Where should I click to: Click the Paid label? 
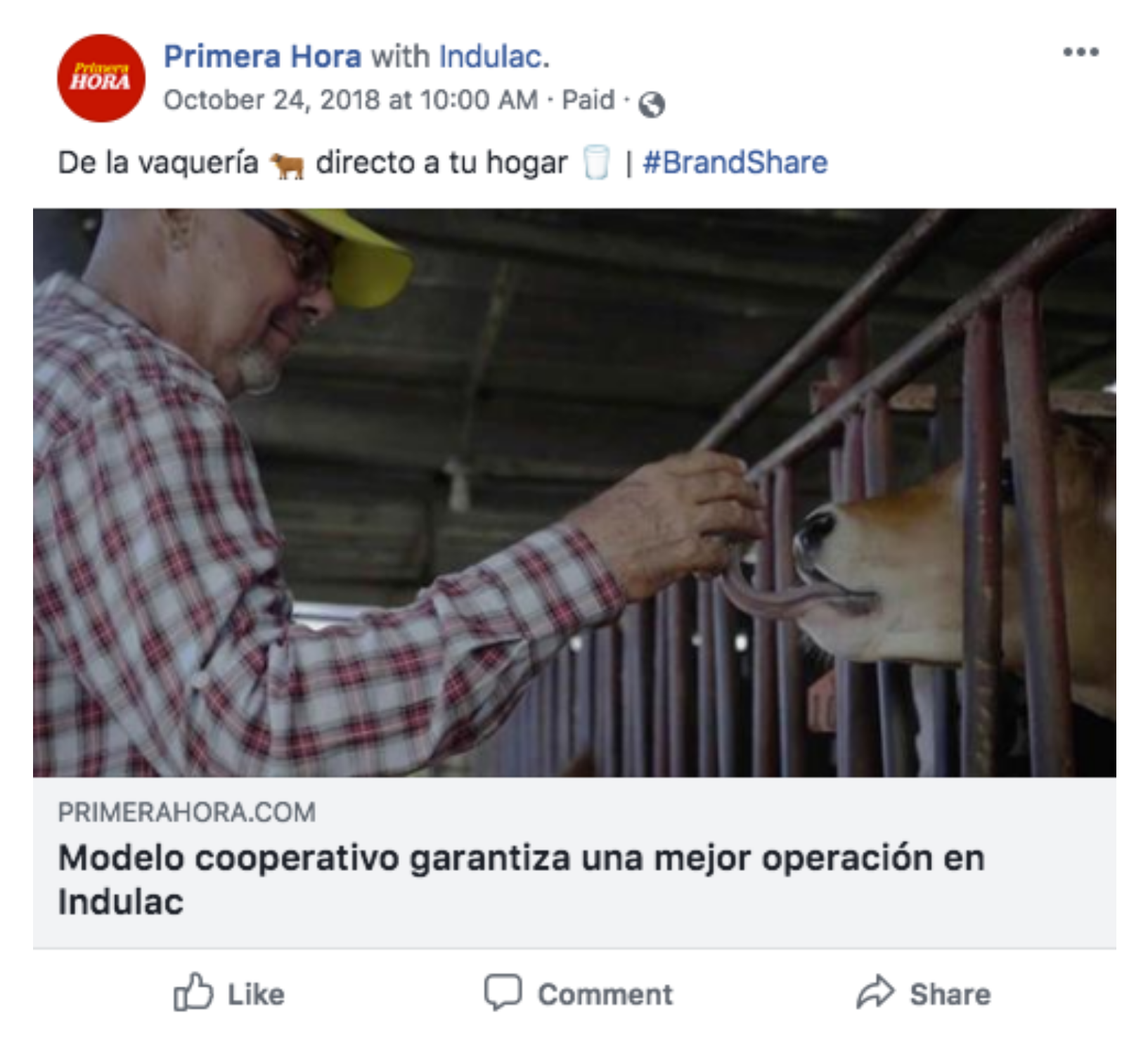588,100
